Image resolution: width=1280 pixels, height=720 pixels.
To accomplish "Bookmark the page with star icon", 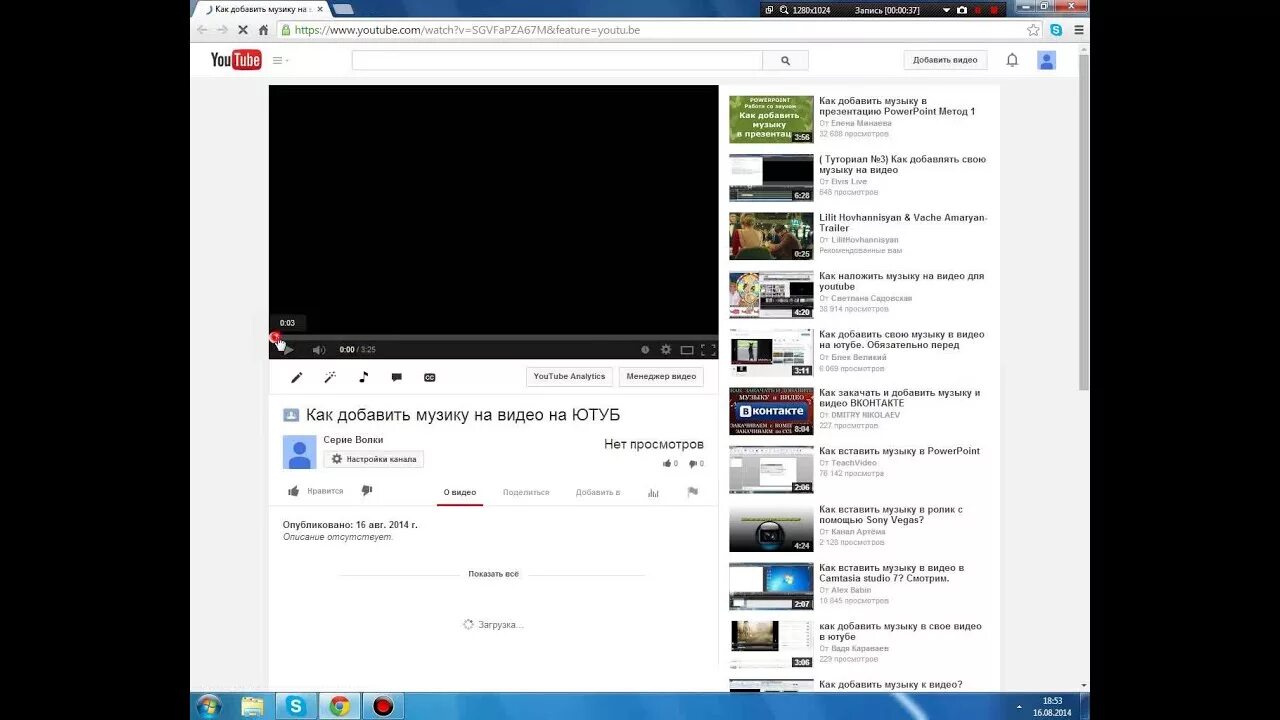I will point(1033,30).
